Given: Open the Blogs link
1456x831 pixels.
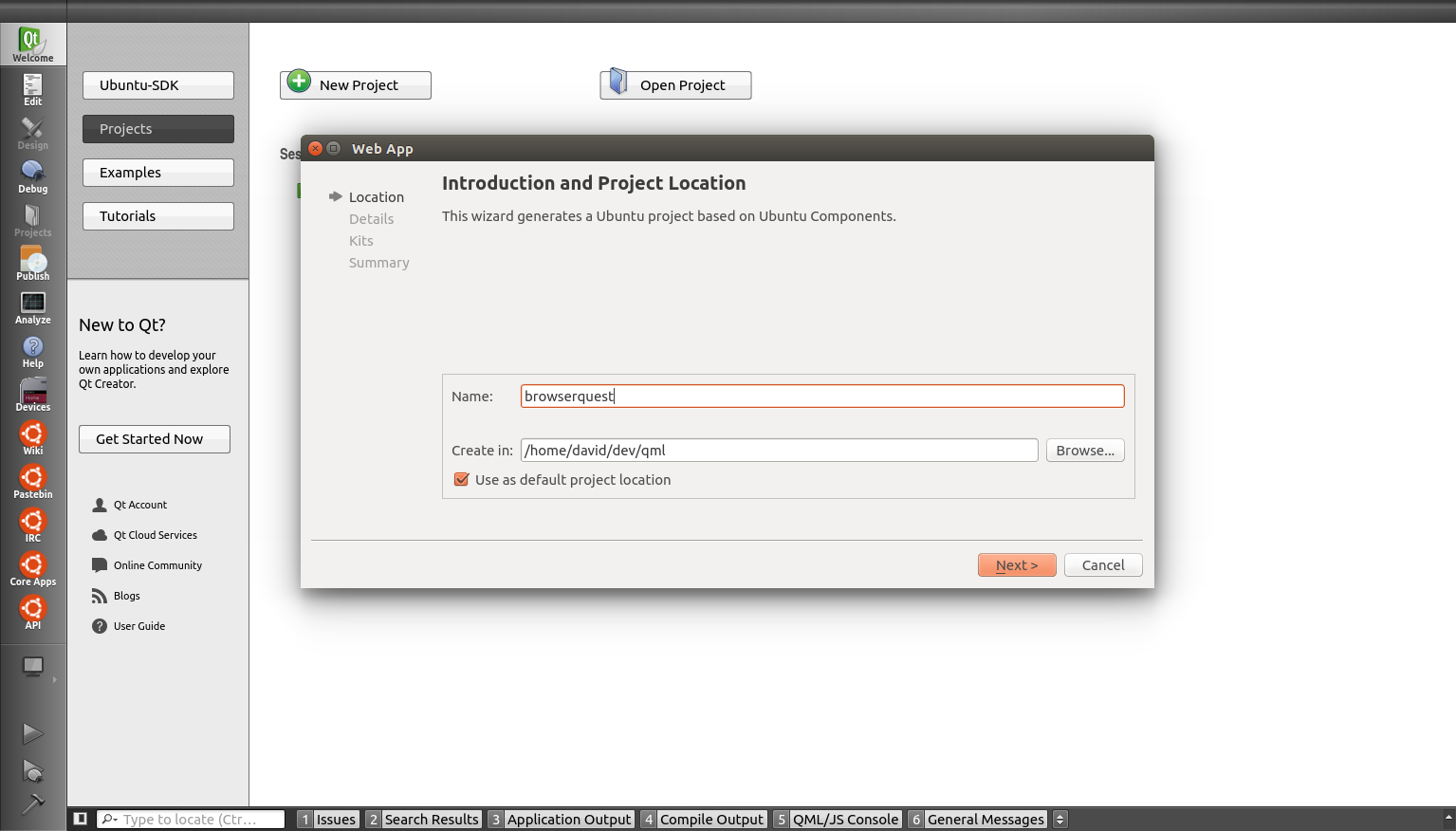Looking at the screenshot, I should (116, 596).
